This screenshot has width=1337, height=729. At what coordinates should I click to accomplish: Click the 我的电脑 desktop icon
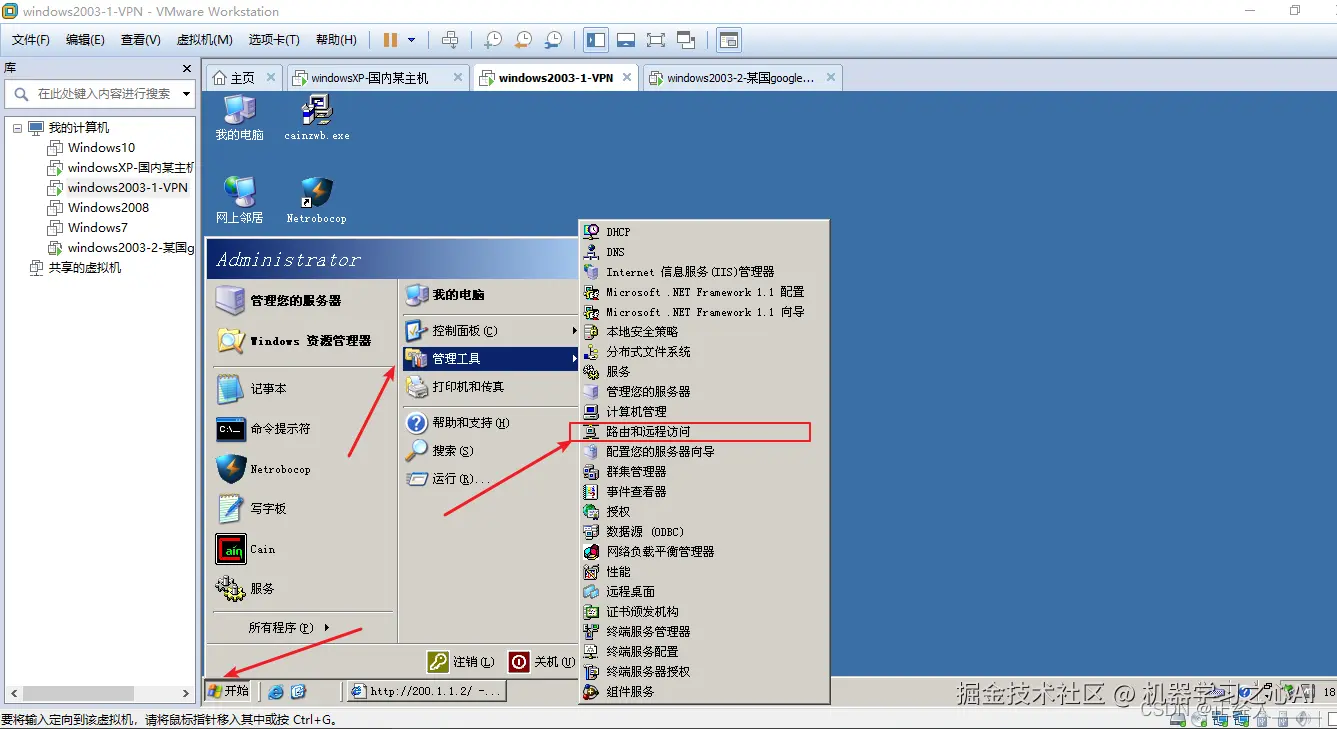coord(239,117)
